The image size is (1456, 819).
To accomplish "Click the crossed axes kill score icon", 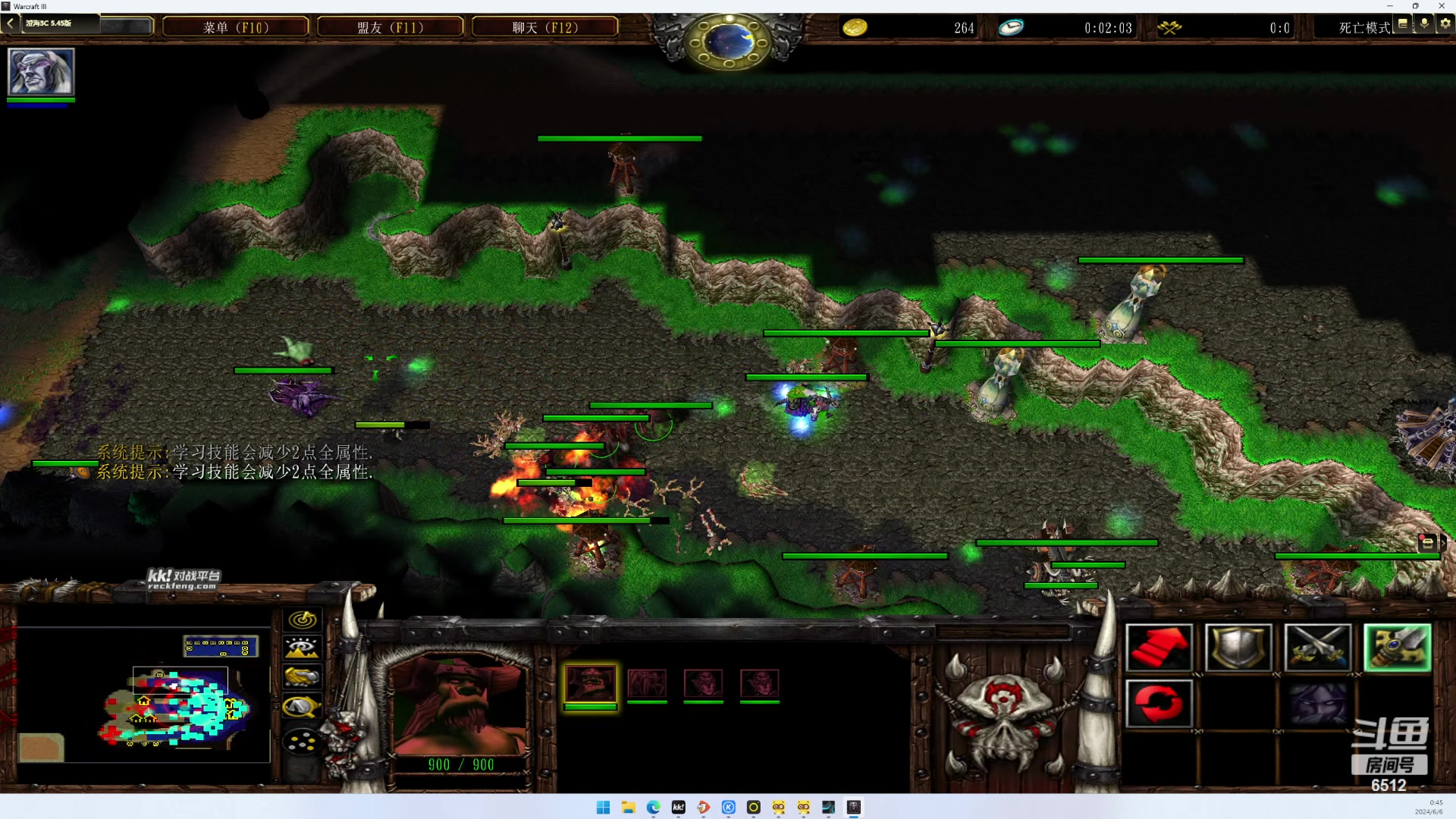I will click(x=1169, y=27).
